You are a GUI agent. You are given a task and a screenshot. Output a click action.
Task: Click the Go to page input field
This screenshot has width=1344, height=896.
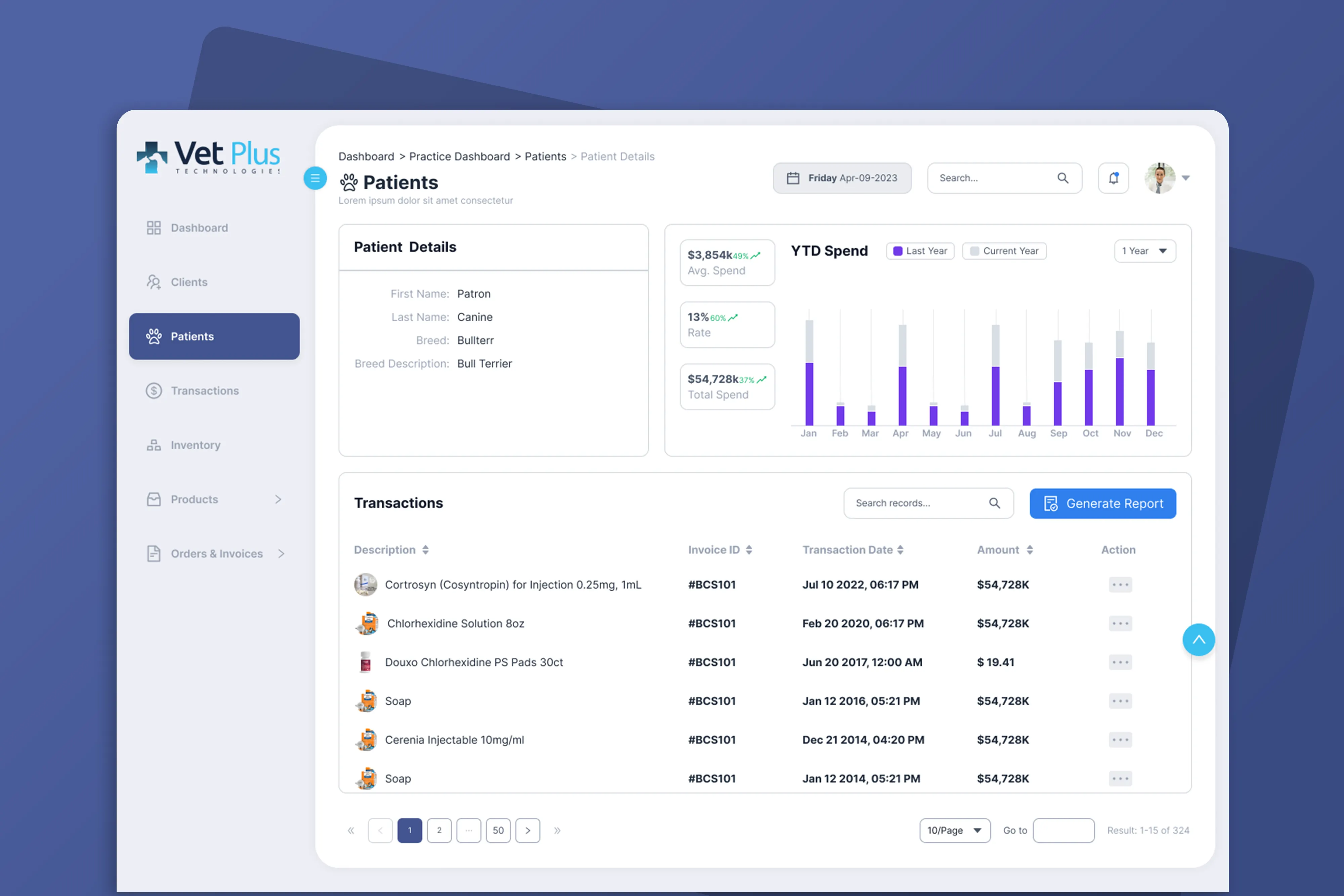1063,830
